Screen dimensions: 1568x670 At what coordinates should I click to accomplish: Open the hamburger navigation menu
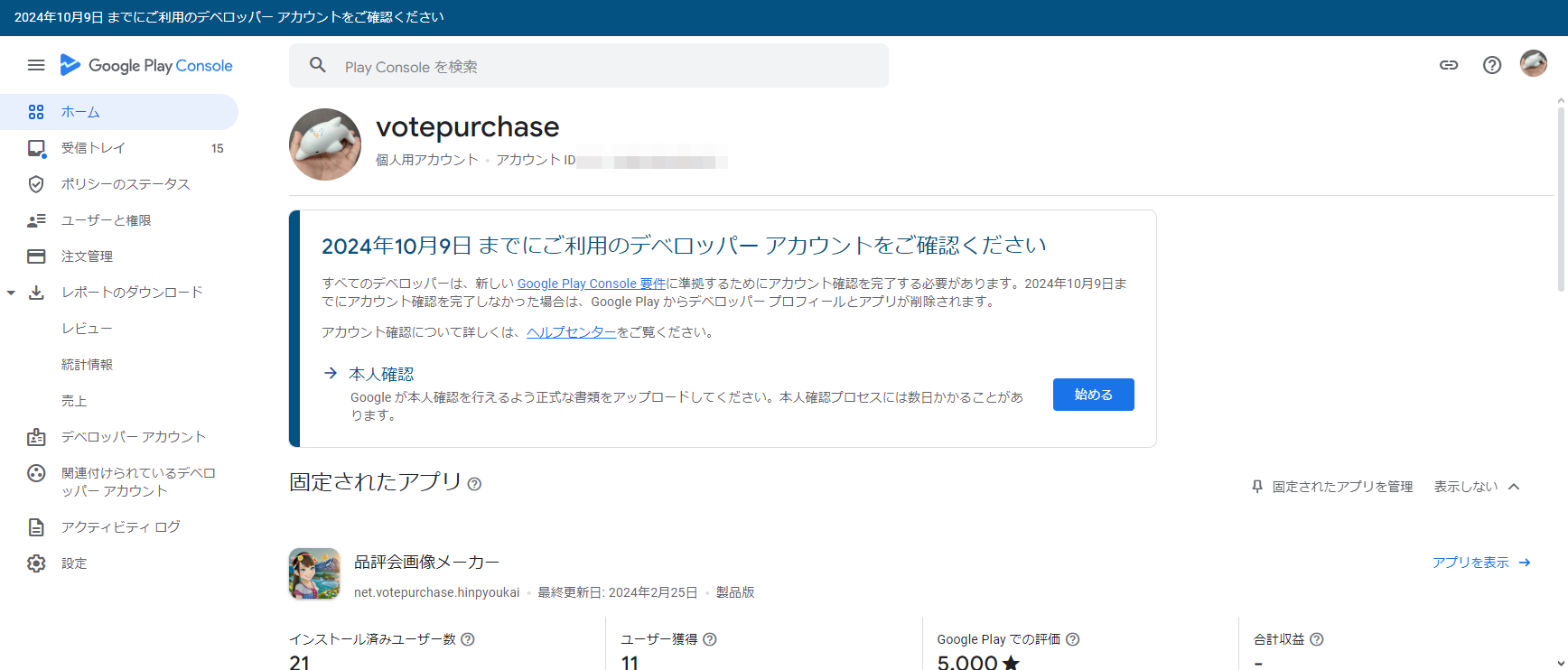[x=36, y=65]
